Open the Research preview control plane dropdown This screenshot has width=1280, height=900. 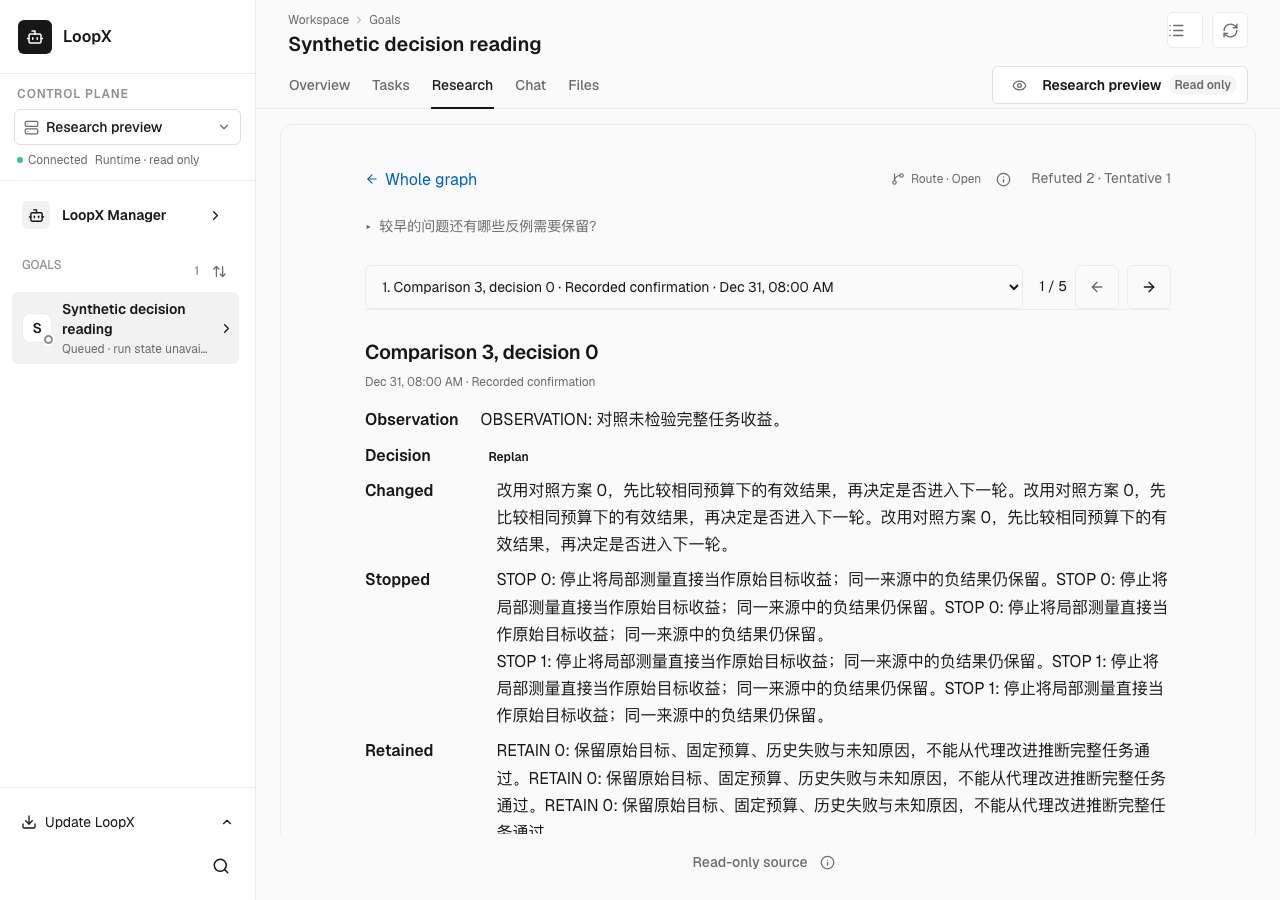click(127, 127)
